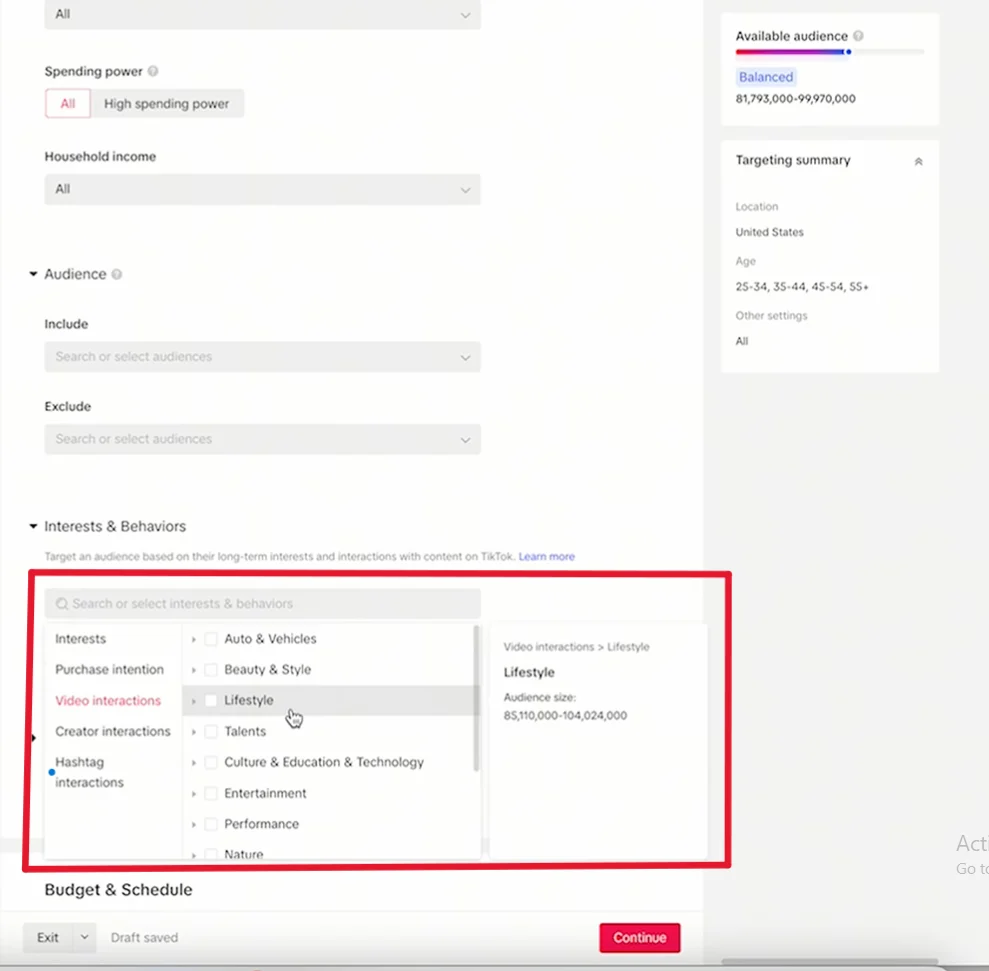Screen dimensions: 989x971
Task: Click the Available audience info icon
Action: pos(858,36)
